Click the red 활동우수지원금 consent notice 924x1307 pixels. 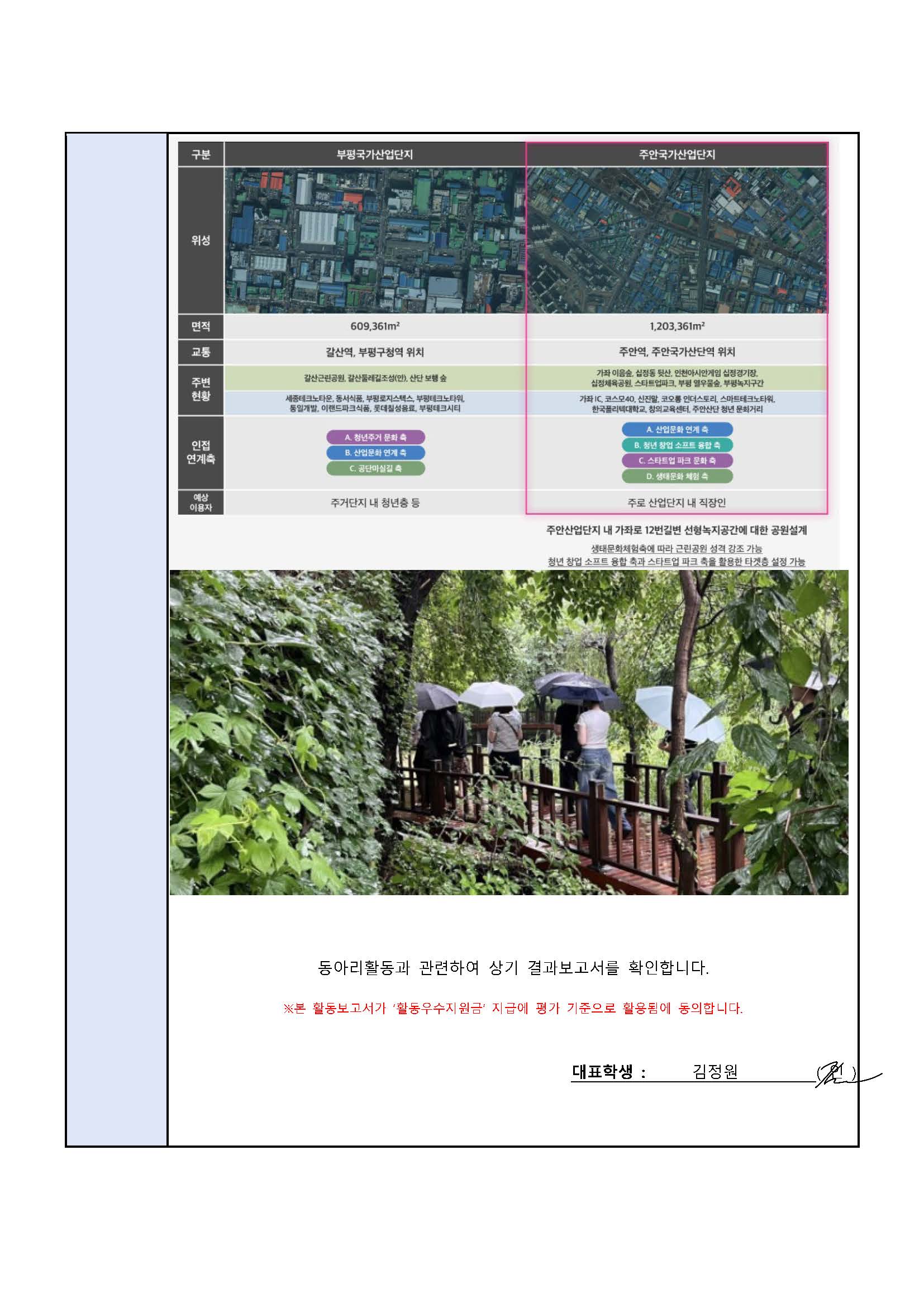pos(513,1008)
